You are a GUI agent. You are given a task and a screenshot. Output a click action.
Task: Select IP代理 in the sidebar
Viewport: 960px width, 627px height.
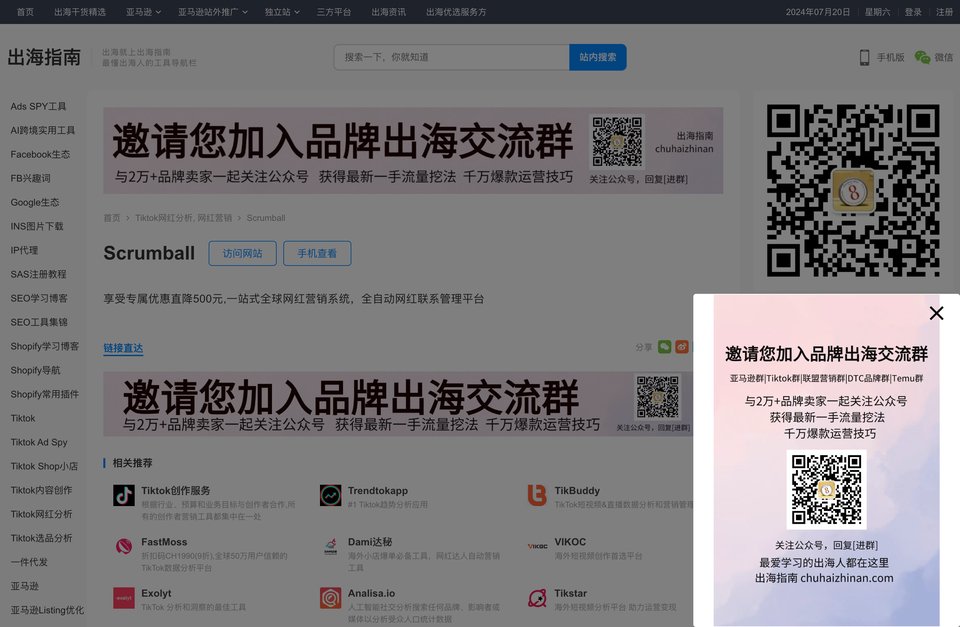coord(24,250)
